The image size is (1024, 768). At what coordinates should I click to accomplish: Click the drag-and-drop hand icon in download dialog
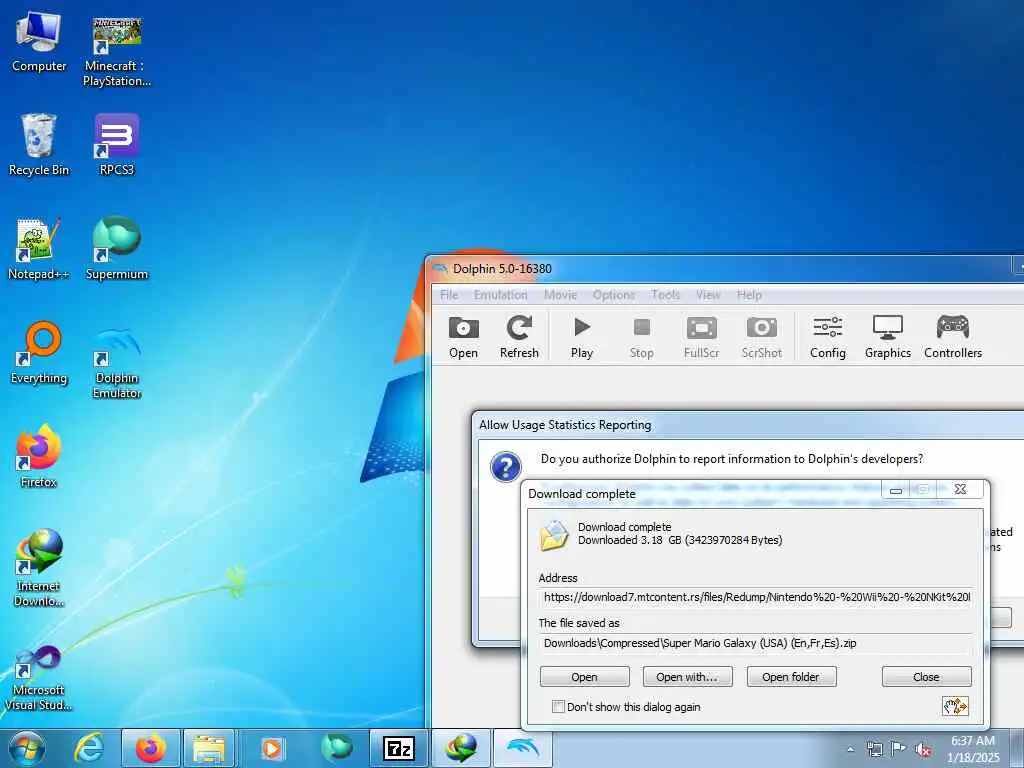point(955,706)
